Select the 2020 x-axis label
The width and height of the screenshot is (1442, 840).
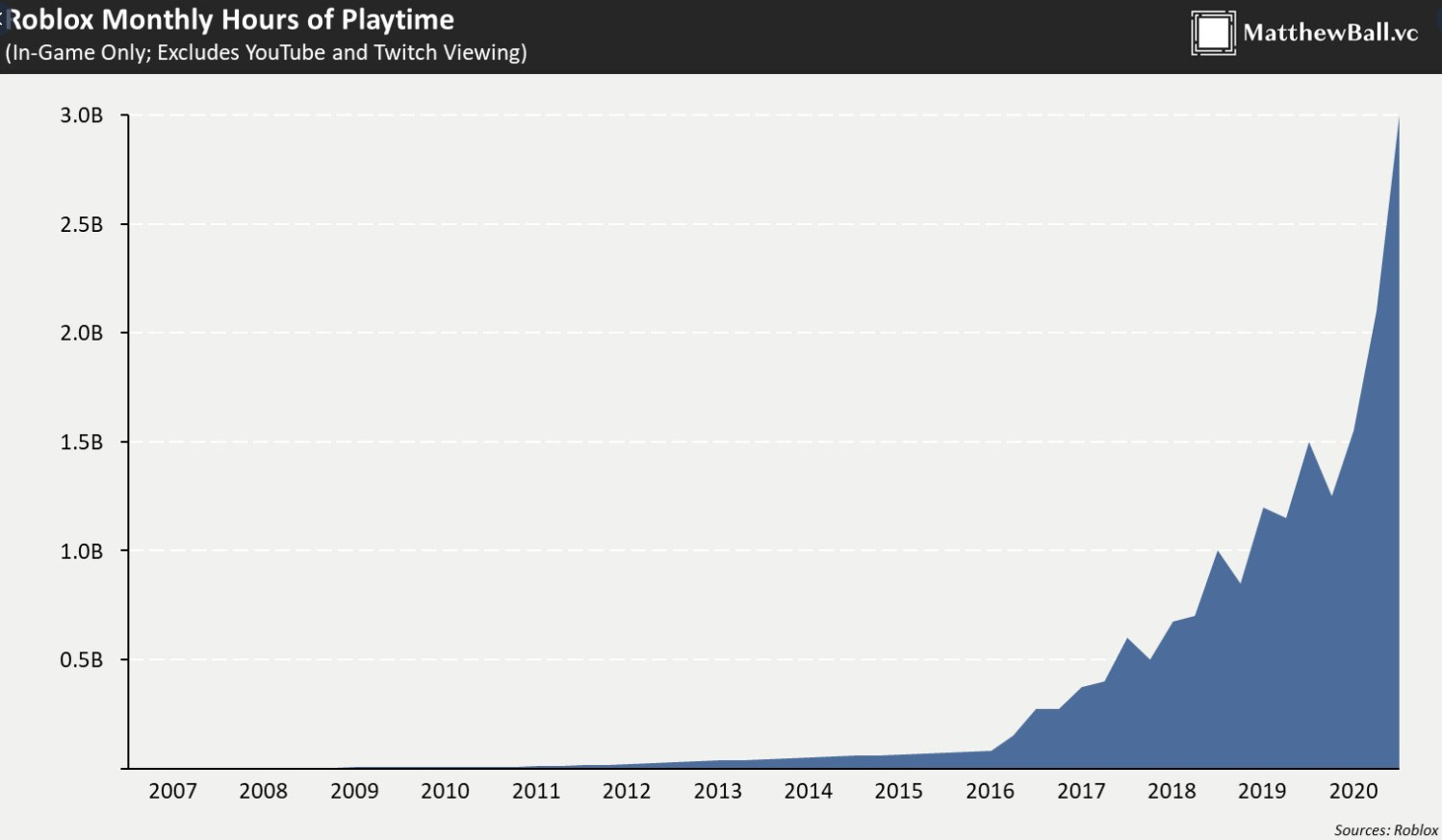pyautogui.click(x=1354, y=791)
